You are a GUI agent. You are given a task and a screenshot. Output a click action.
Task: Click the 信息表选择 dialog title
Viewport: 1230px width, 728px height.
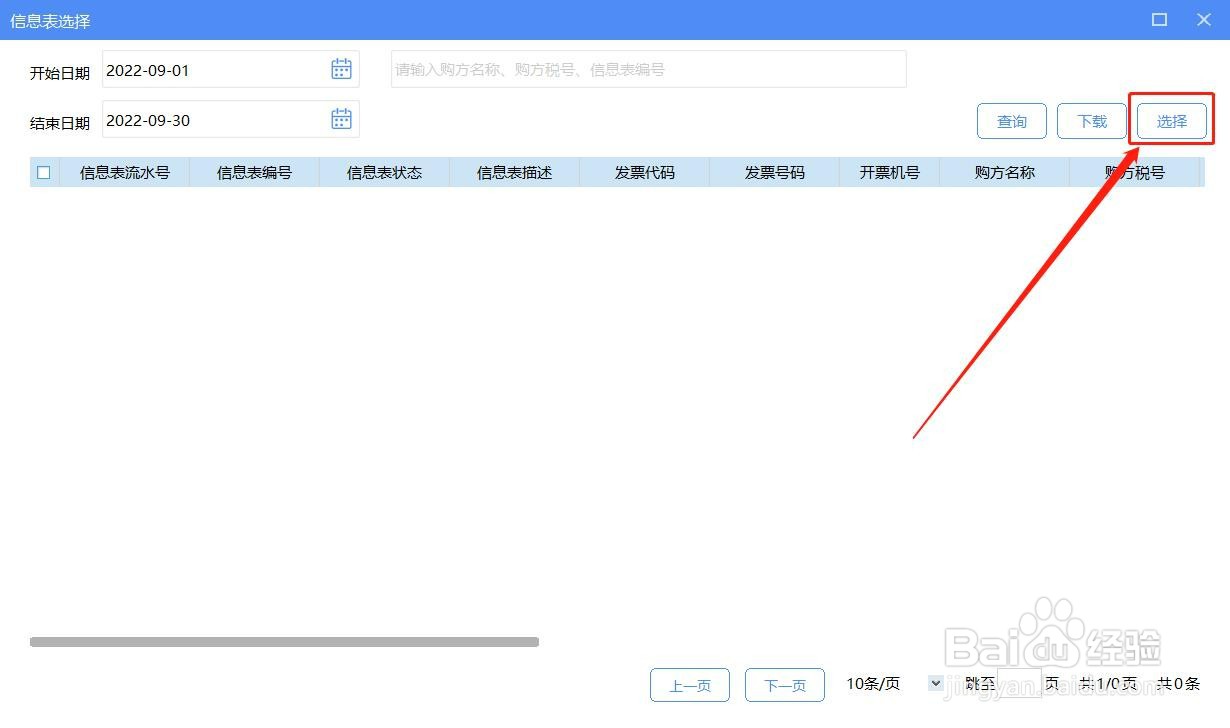pos(50,20)
